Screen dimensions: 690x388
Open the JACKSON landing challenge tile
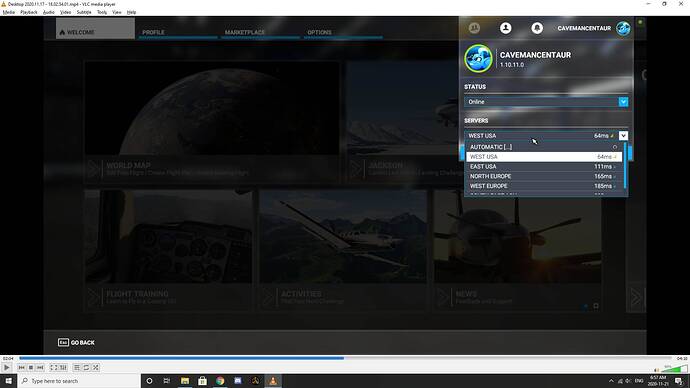click(402, 122)
